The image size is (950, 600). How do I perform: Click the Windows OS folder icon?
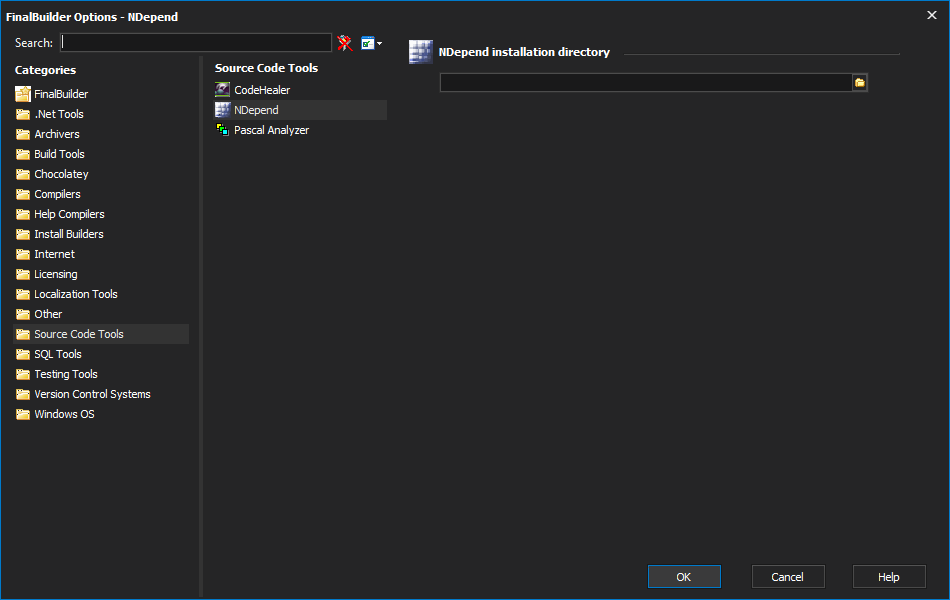coord(23,414)
